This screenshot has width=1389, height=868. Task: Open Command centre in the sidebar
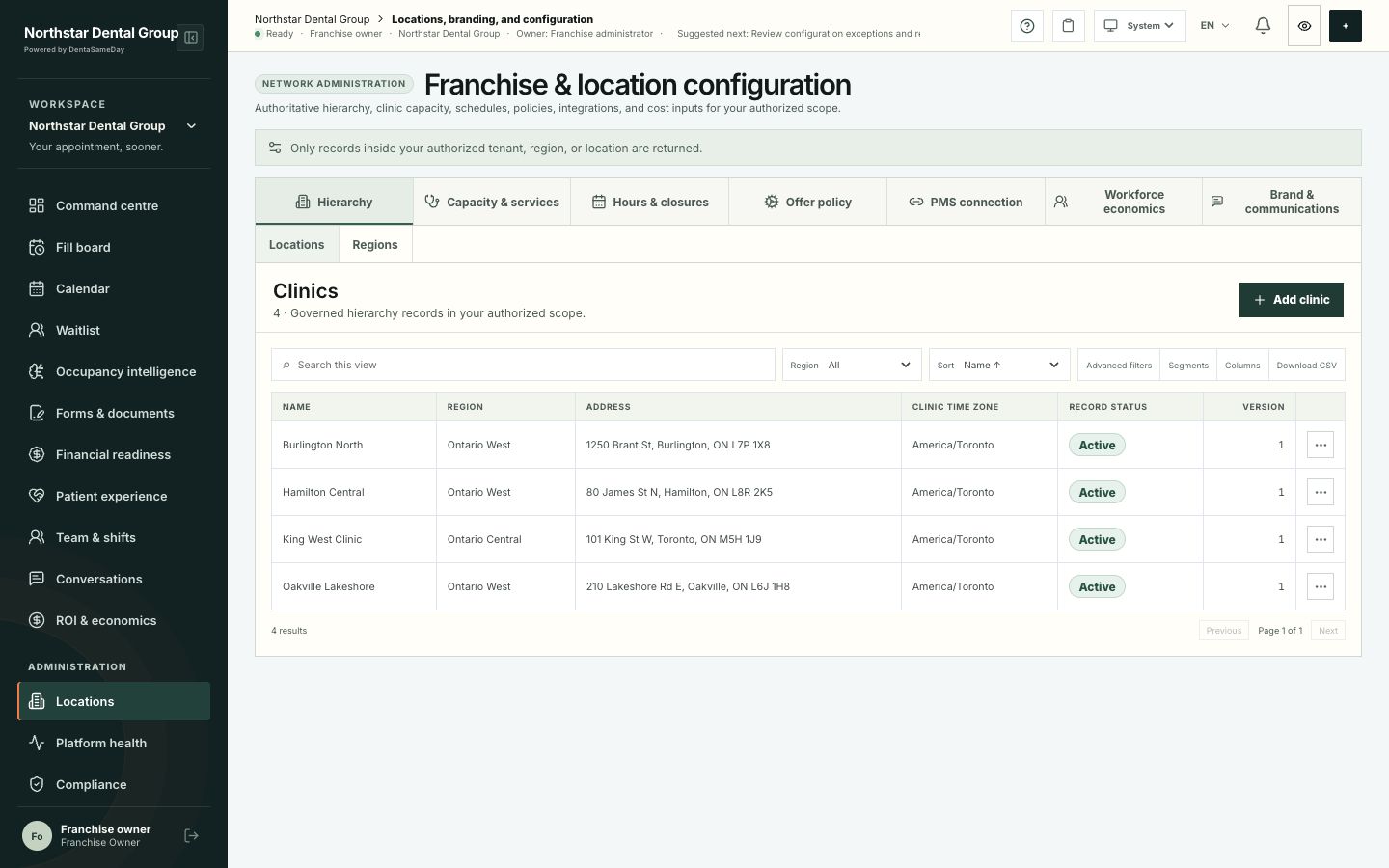coord(114,205)
